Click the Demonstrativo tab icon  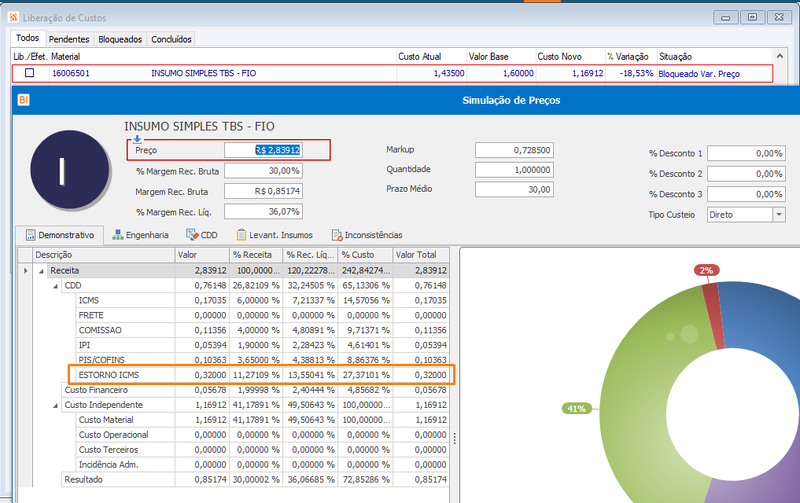coord(31,235)
